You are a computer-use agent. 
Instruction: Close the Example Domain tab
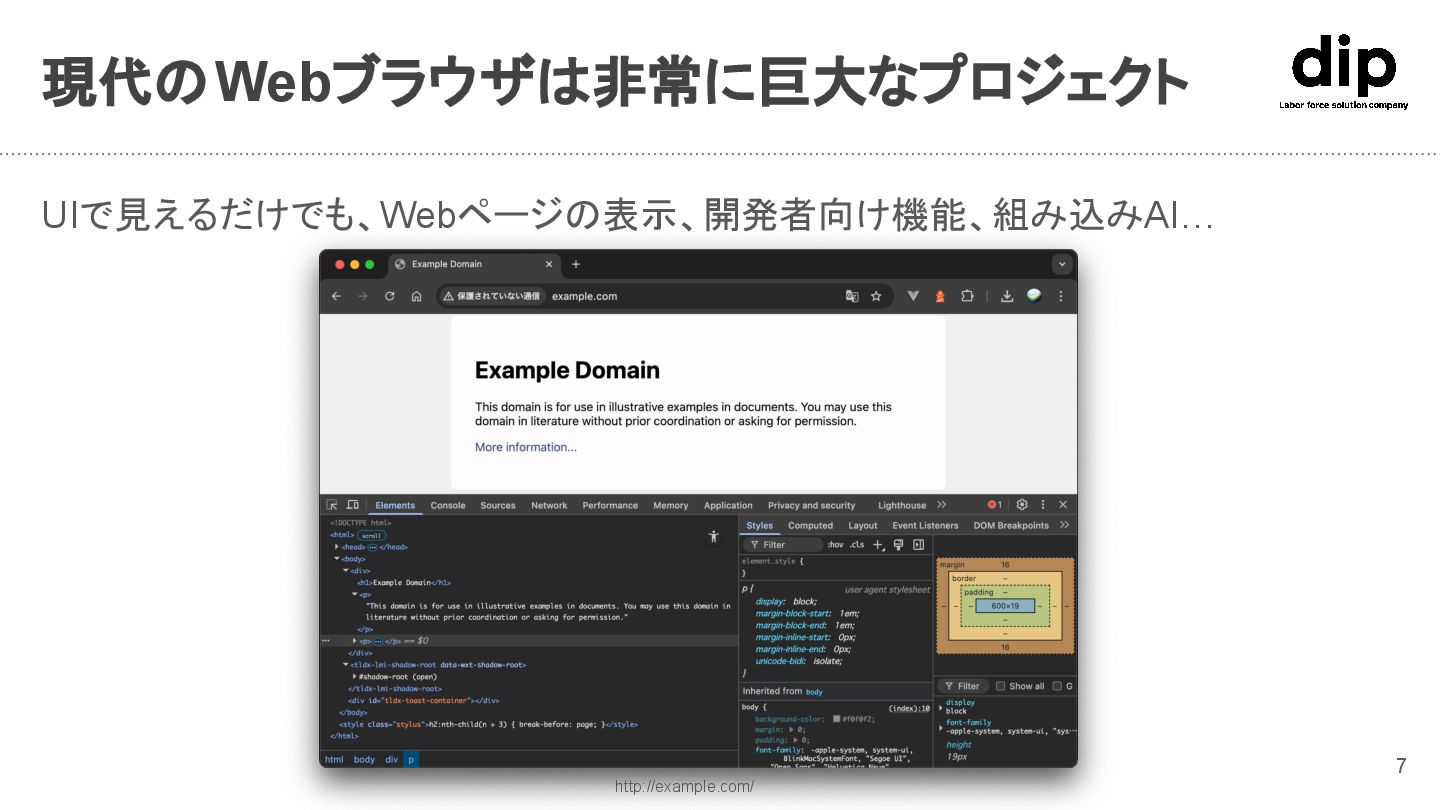pyautogui.click(x=549, y=264)
